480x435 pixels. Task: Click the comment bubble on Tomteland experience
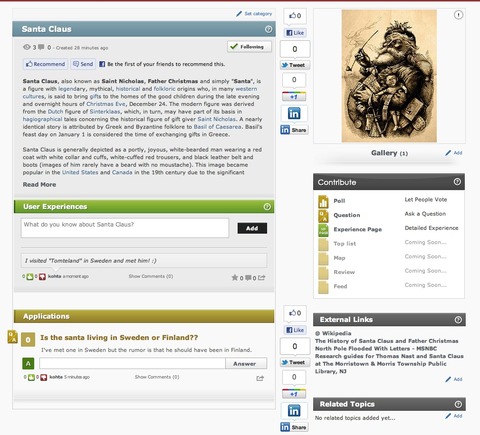tap(248, 277)
